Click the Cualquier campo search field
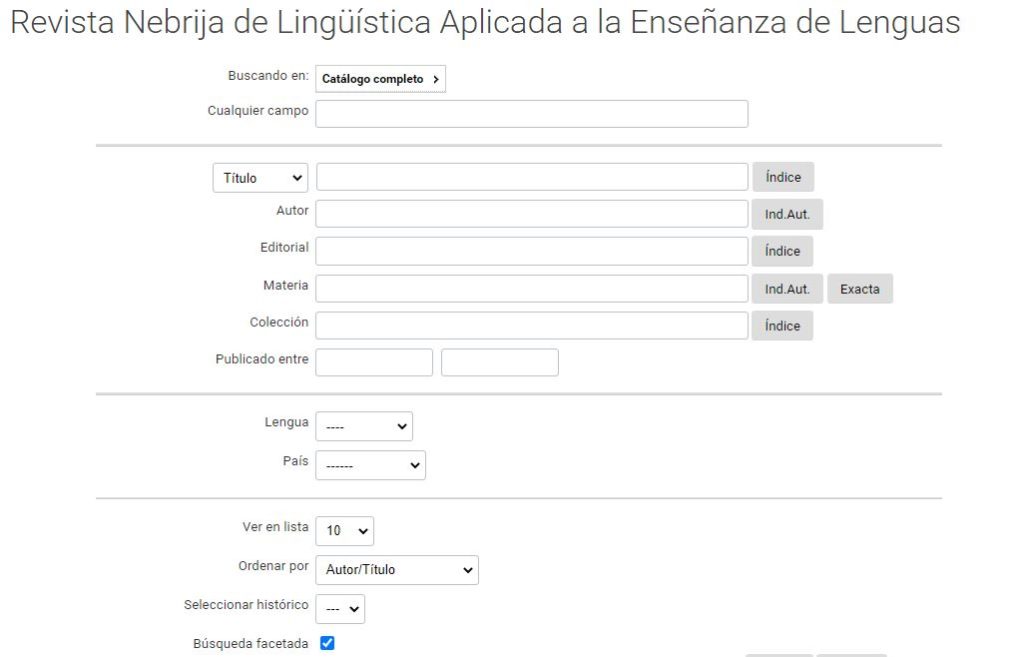 click(x=532, y=114)
